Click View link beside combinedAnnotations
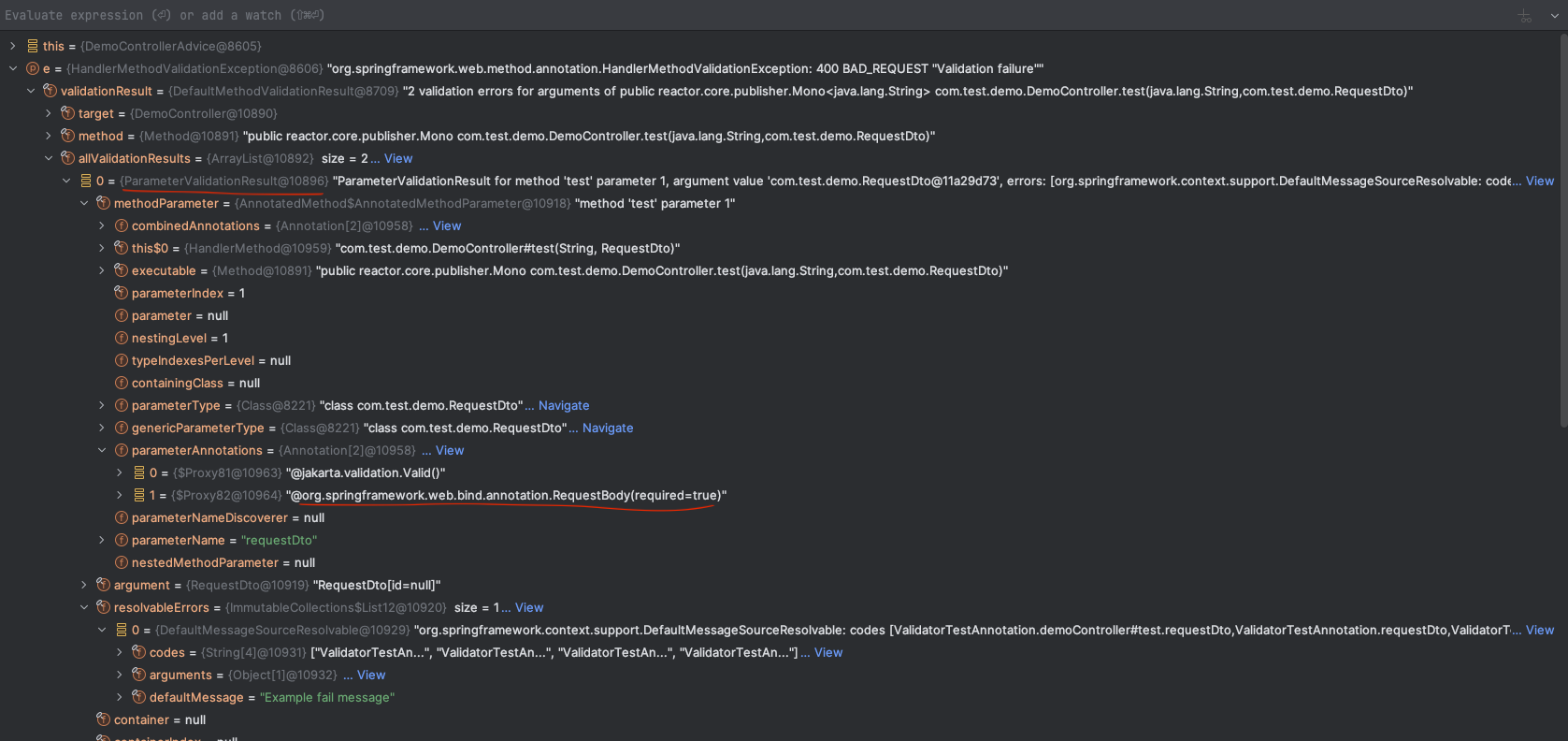Image resolution: width=1568 pixels, height=741 pixels. pos(447,225)
